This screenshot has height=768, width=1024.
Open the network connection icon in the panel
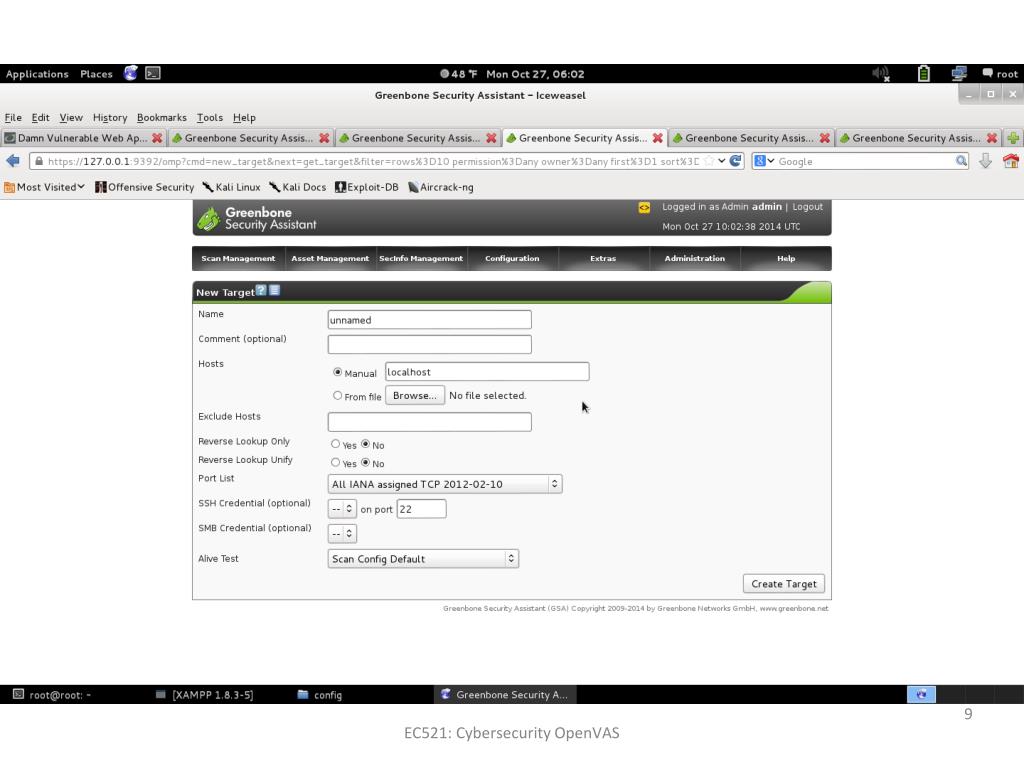[x=959, y=74]
